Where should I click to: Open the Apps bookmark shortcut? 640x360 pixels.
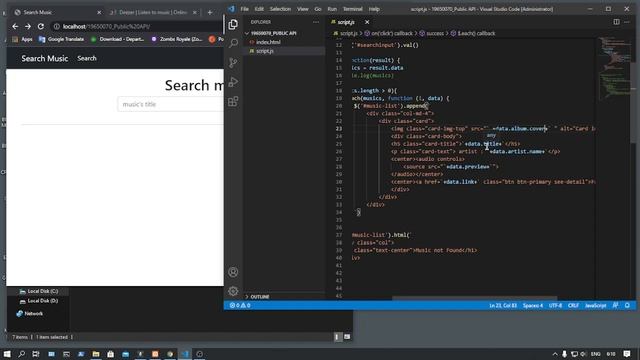tap(22, 39)
